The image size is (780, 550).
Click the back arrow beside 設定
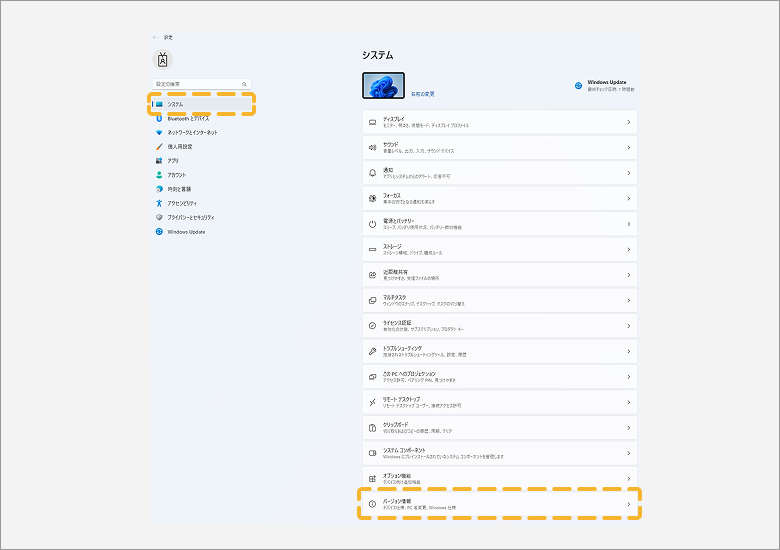tap(155, 37)
